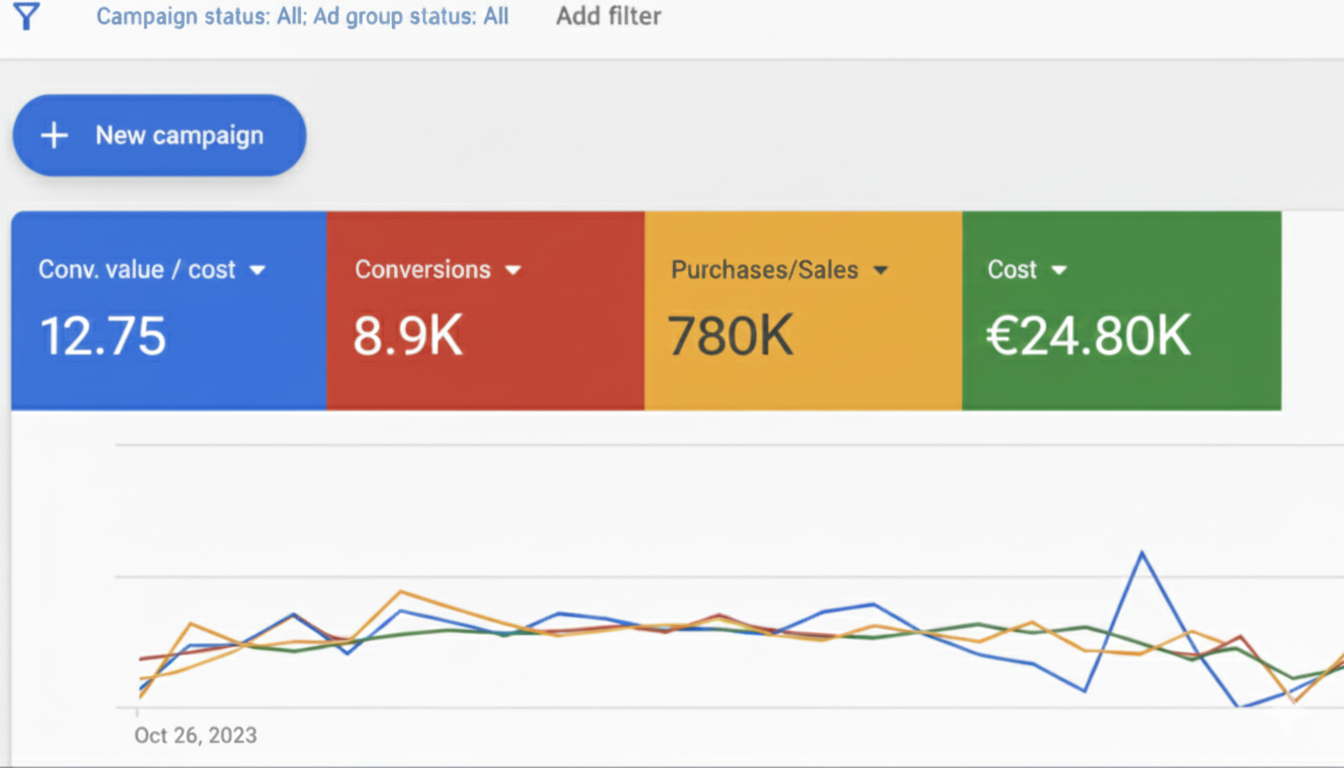Viewport: 1344px width, 768px height.
Task: Click the funnel filter icon
Action: [x=27, y=16]
